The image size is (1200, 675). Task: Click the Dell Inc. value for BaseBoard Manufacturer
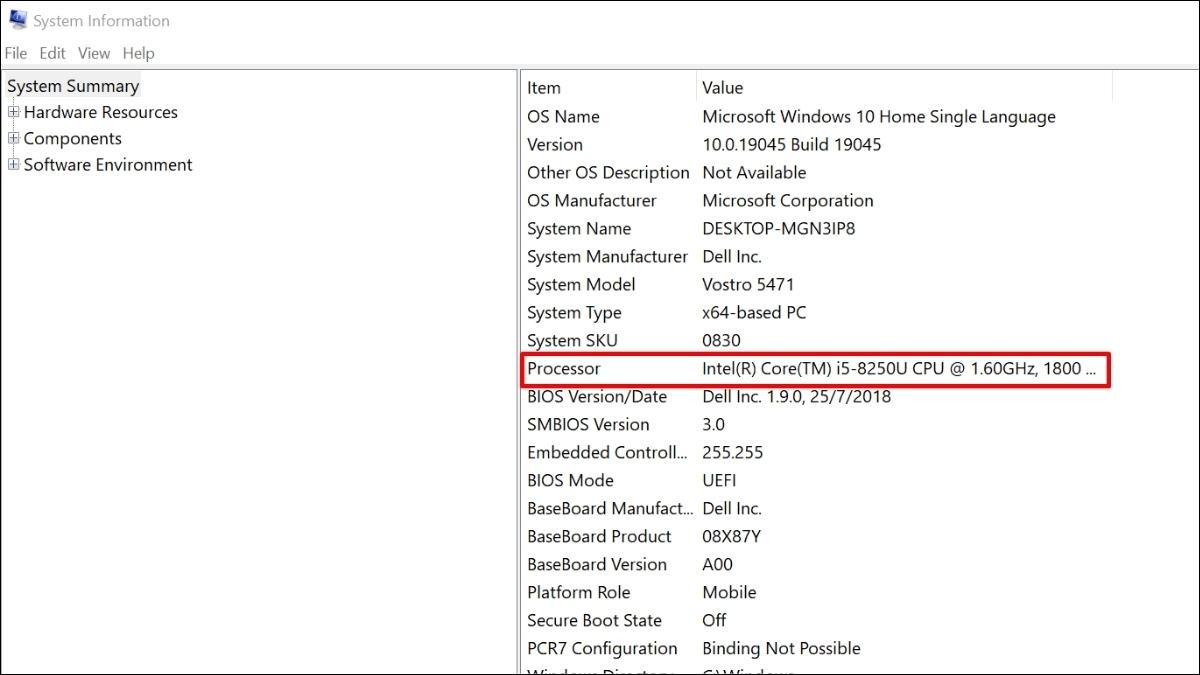(x=732, y=509)
